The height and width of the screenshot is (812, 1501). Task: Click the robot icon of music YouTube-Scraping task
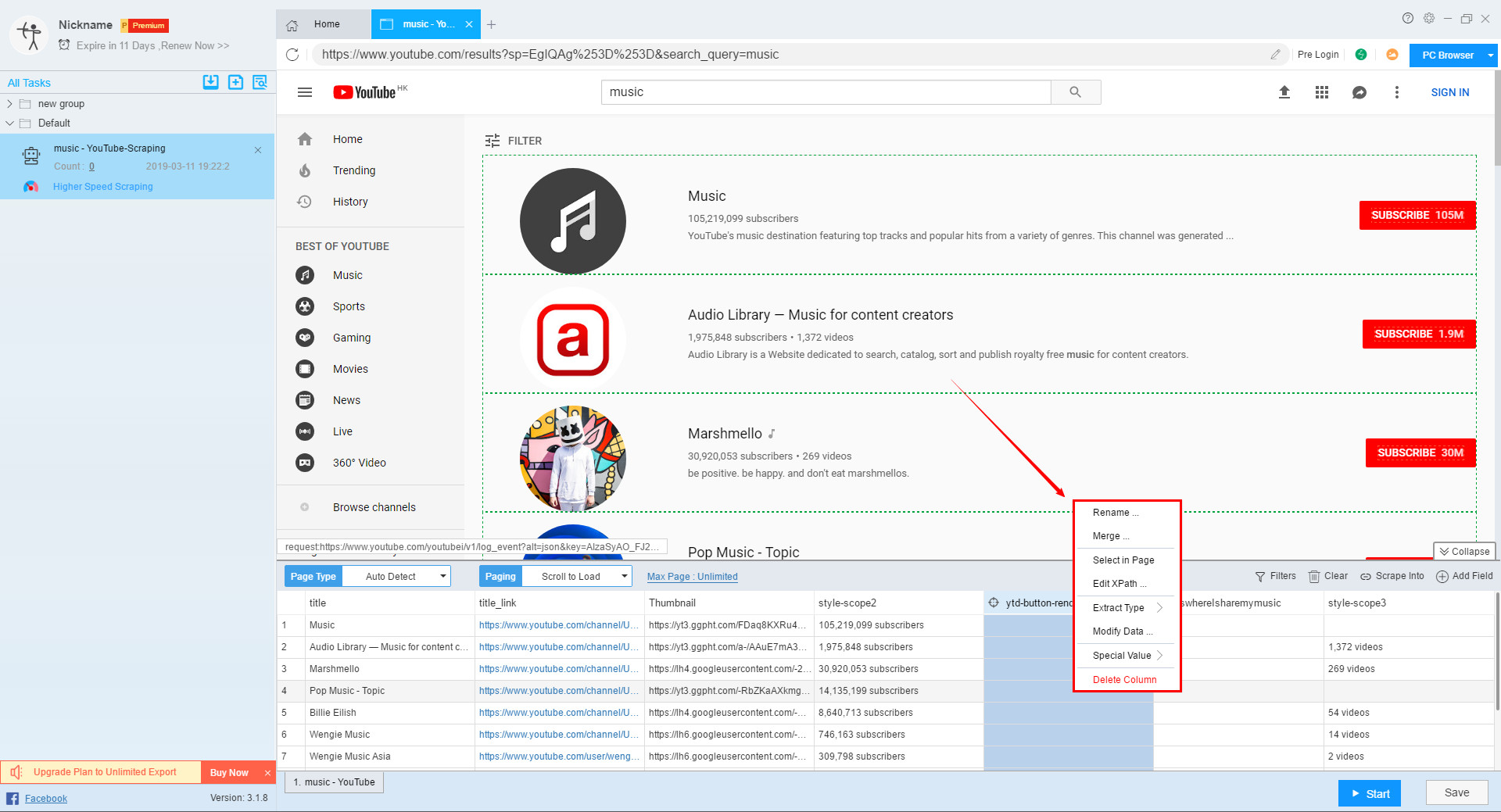click(x=31, y=156)
